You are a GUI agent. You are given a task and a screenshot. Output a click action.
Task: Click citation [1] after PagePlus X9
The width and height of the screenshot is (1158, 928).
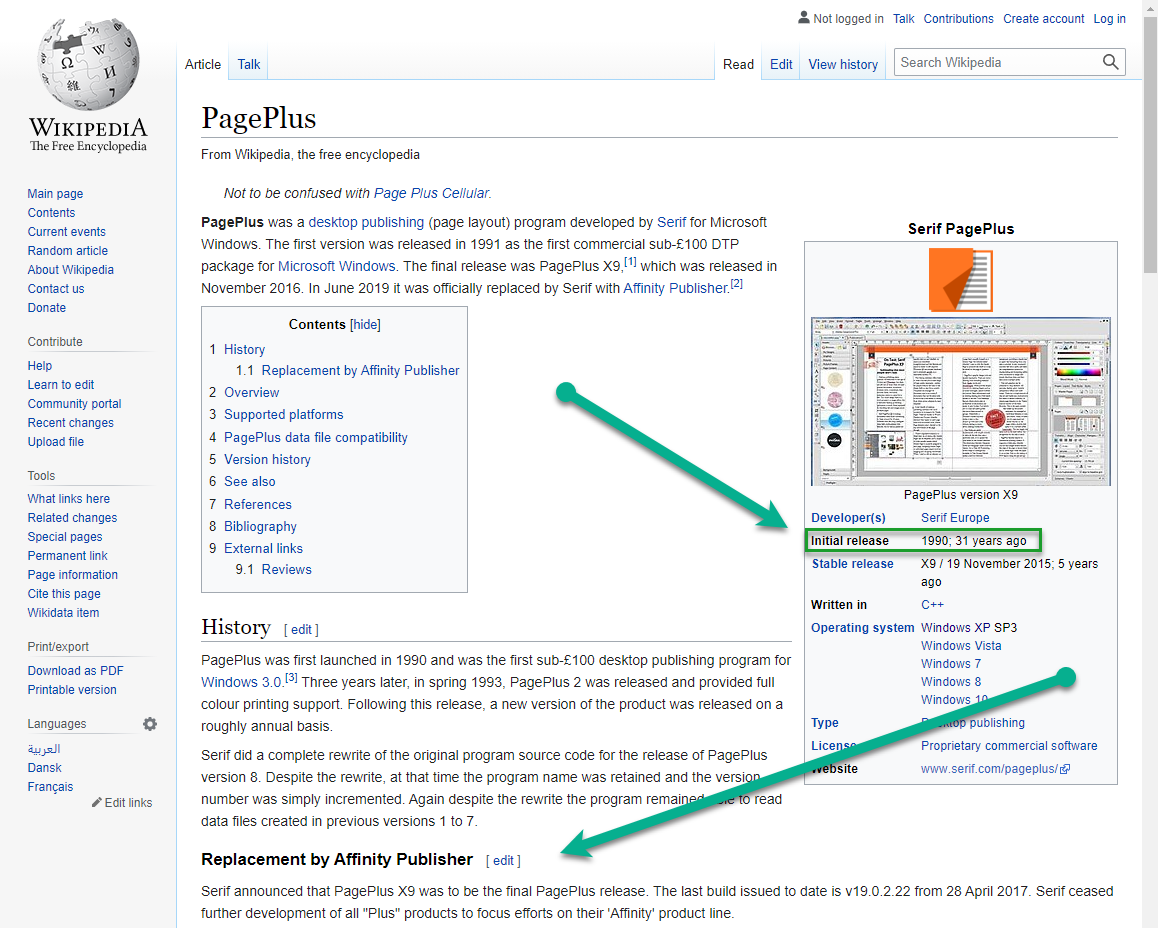631,261
